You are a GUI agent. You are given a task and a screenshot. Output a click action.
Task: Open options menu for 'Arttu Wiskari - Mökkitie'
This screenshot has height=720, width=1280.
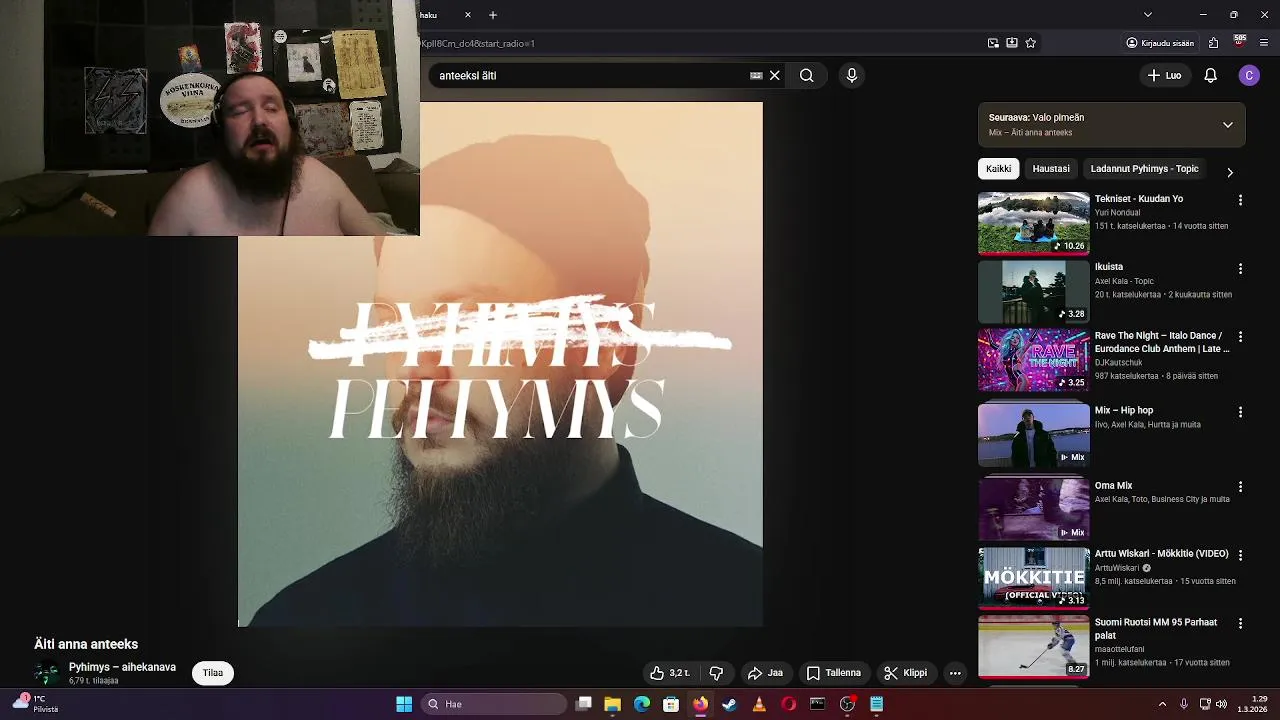coord(1240,555)
